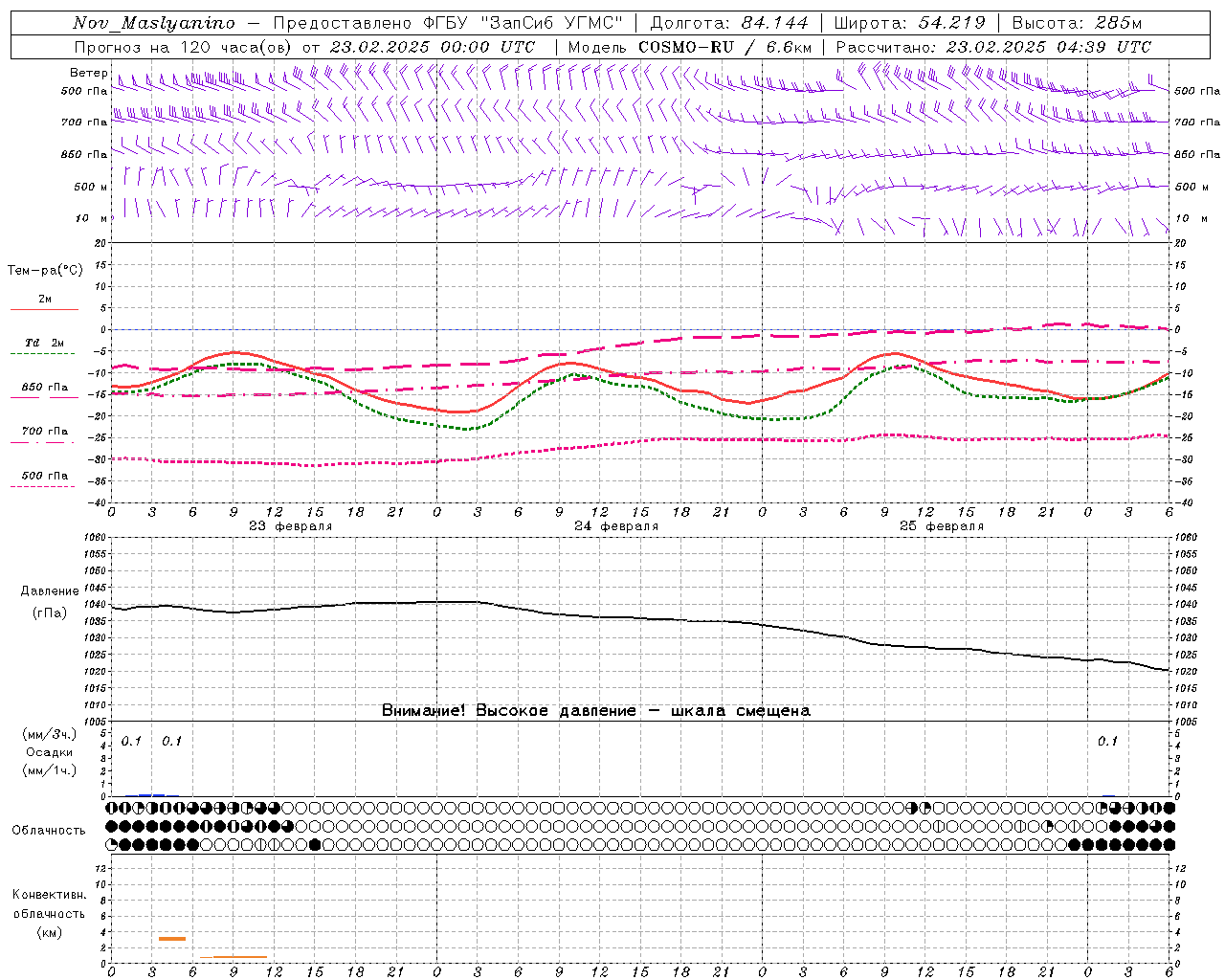Click the 'Широта: 54.219' value
The width and height of the screenshot is (1225, 980).
tap(909, 23)
